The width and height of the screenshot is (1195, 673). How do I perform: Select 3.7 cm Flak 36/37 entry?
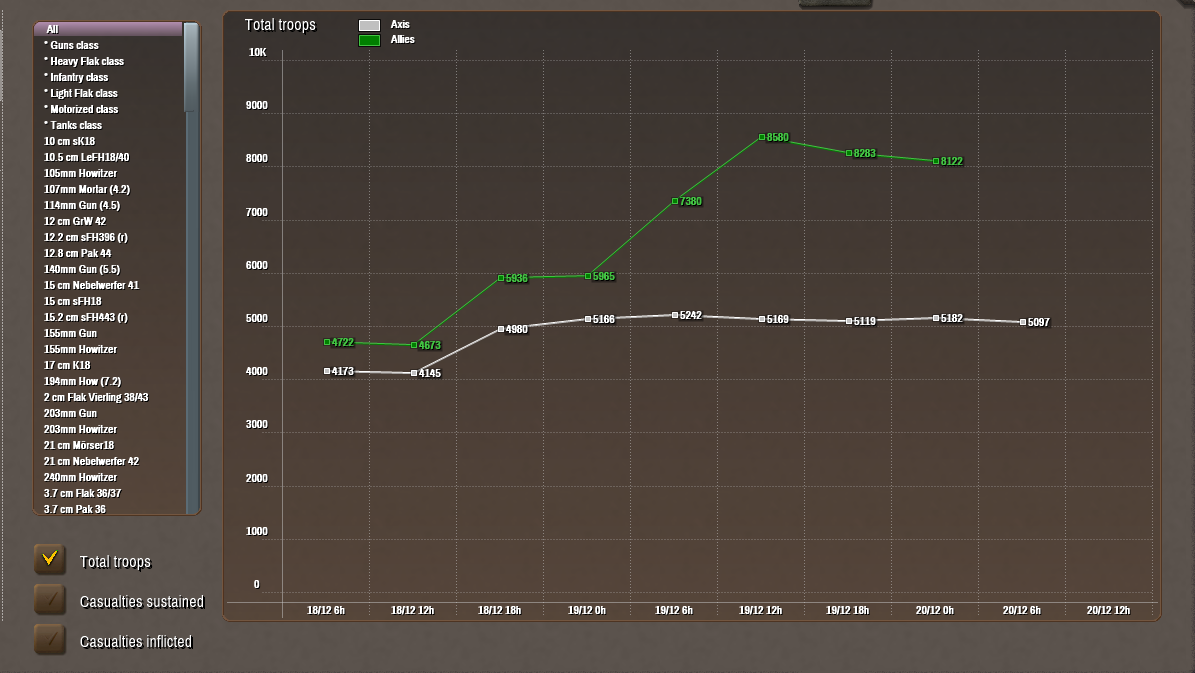coord(108,493)
